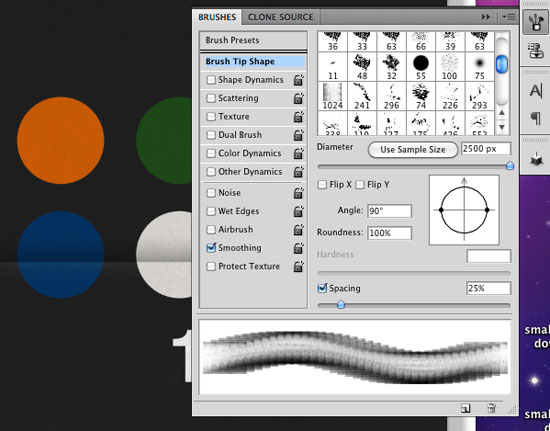Click the Use Sample Size button
Viewport: 550px width, 431px height.
[x=413, y=150]
